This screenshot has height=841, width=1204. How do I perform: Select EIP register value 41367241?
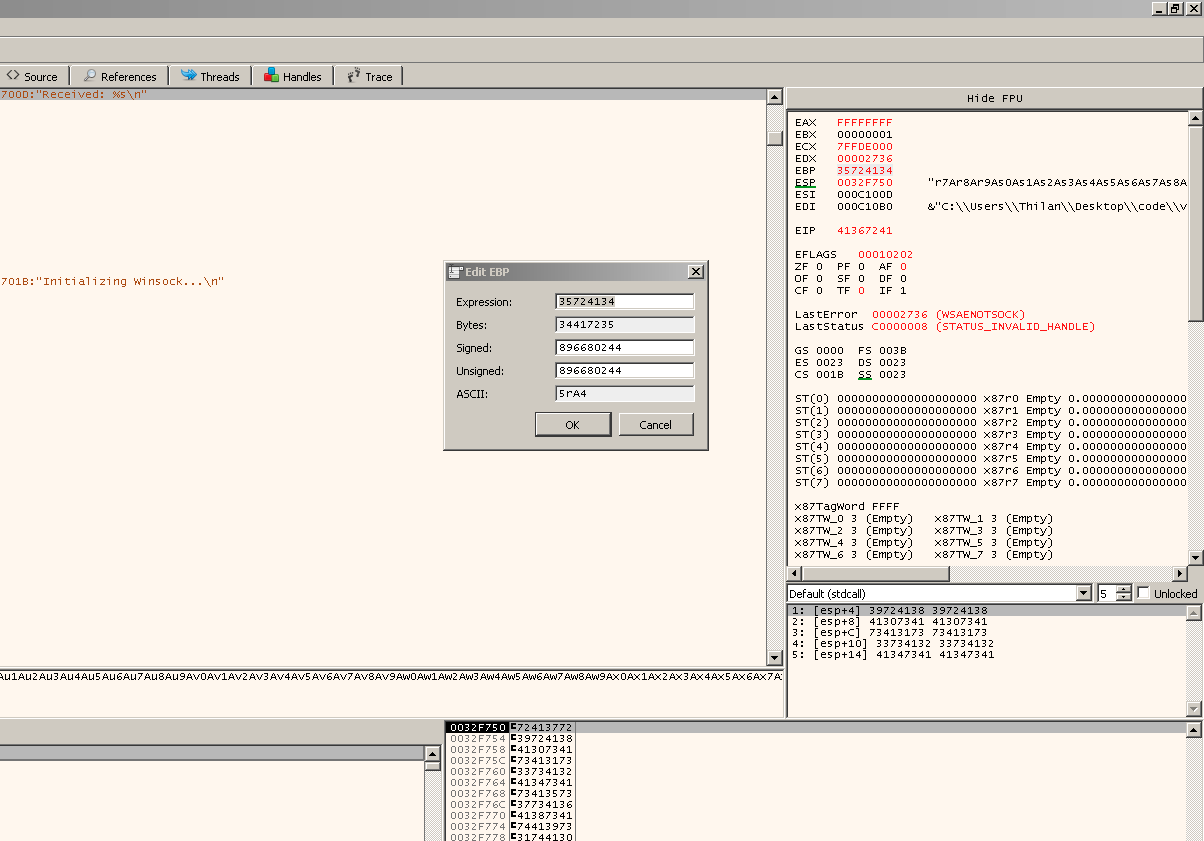tap(865, 230)
